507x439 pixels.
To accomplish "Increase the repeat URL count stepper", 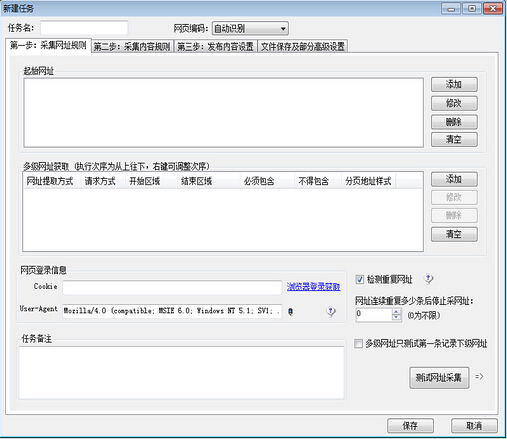I will point(396,312).
